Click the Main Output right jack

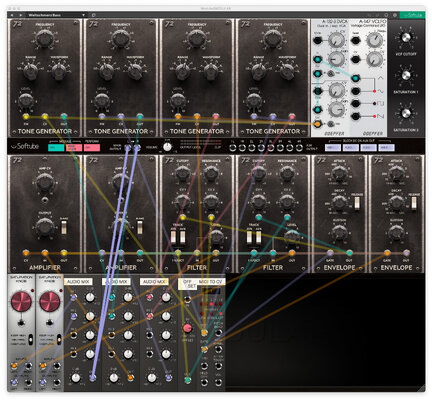(137, 148)
